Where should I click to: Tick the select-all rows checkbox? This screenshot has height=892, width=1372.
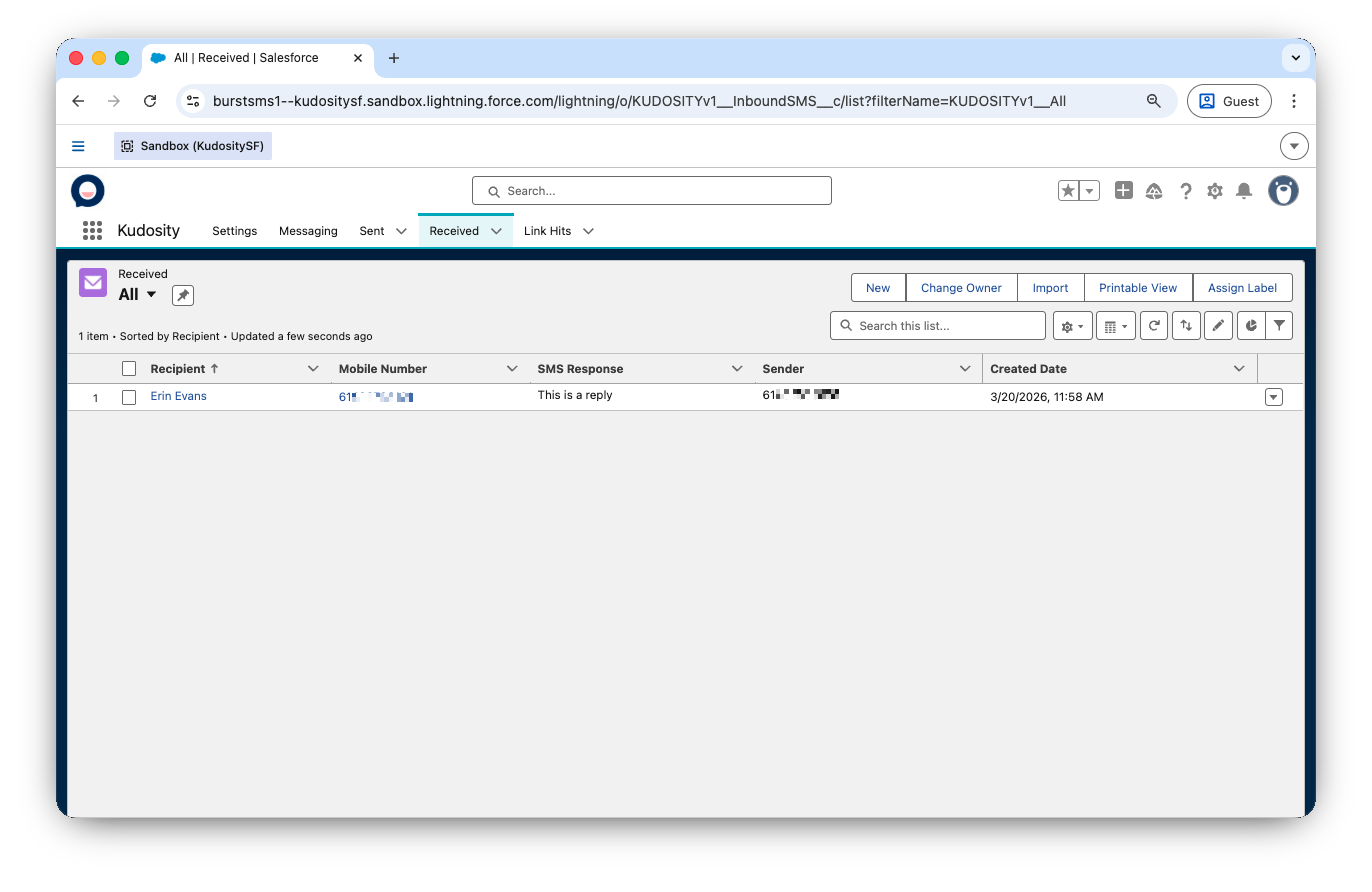pyautogui.click(x=129, y=369)
